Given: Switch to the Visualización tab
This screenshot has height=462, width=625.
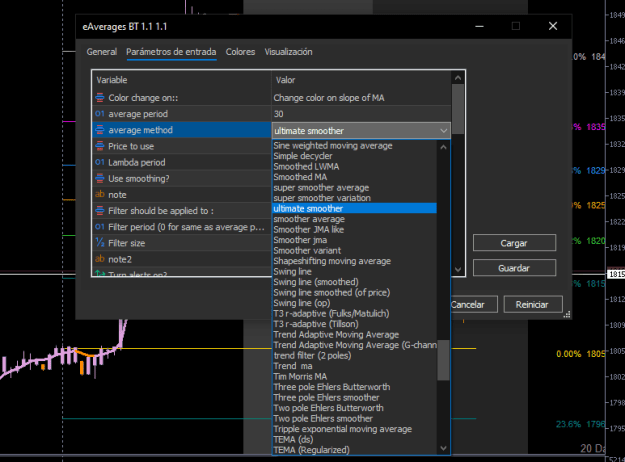Looking at the screenshot, I should point(288,52).
